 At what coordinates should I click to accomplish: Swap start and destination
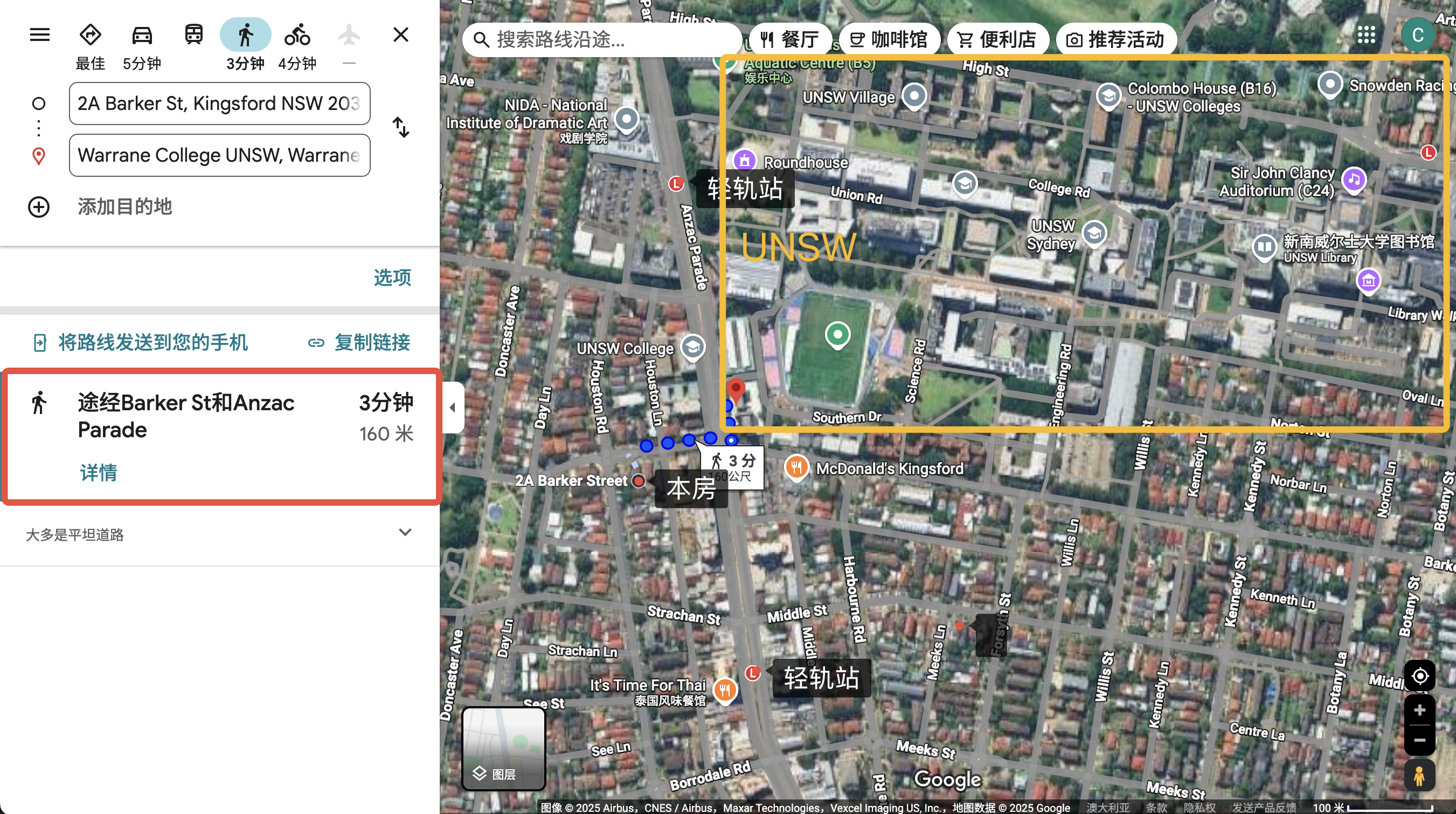coord(401,128)
